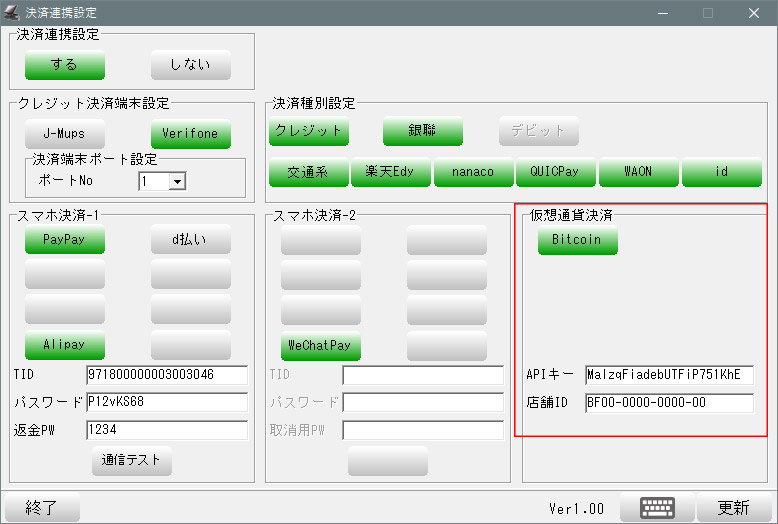Toggle Alipay smartphone payment
Screen dimensions: 778x524
(x=65, y=345)
